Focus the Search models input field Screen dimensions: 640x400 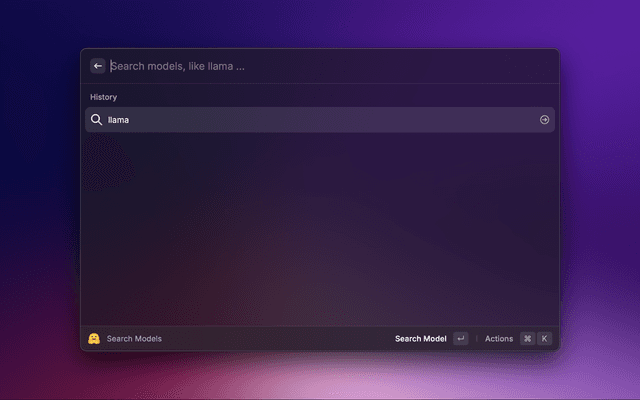tap(300, 66)
